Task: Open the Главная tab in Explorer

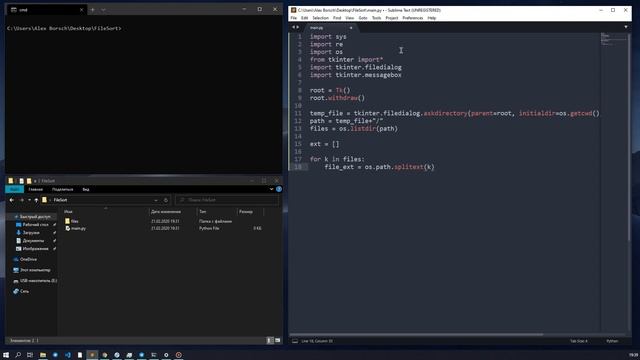Action: point(36,189)
